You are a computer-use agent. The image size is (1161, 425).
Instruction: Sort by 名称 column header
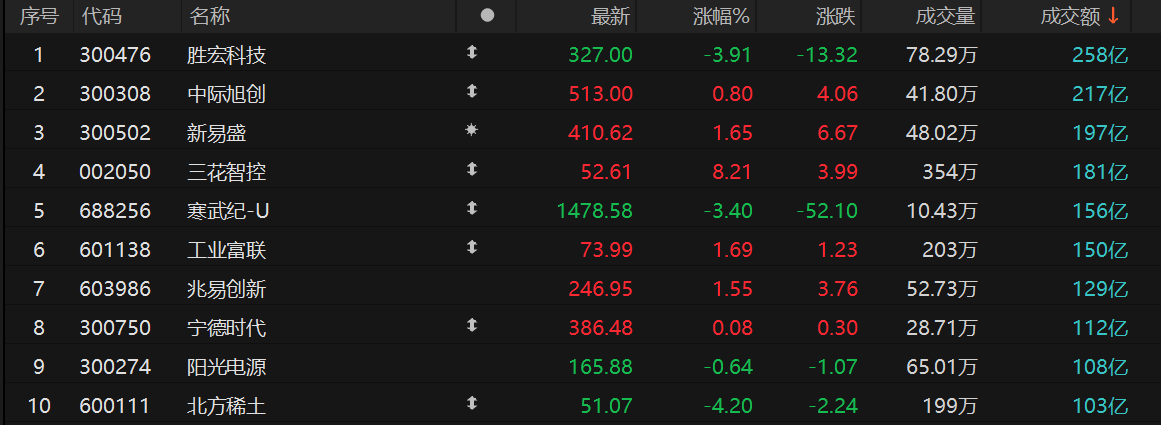coord(210,16)
